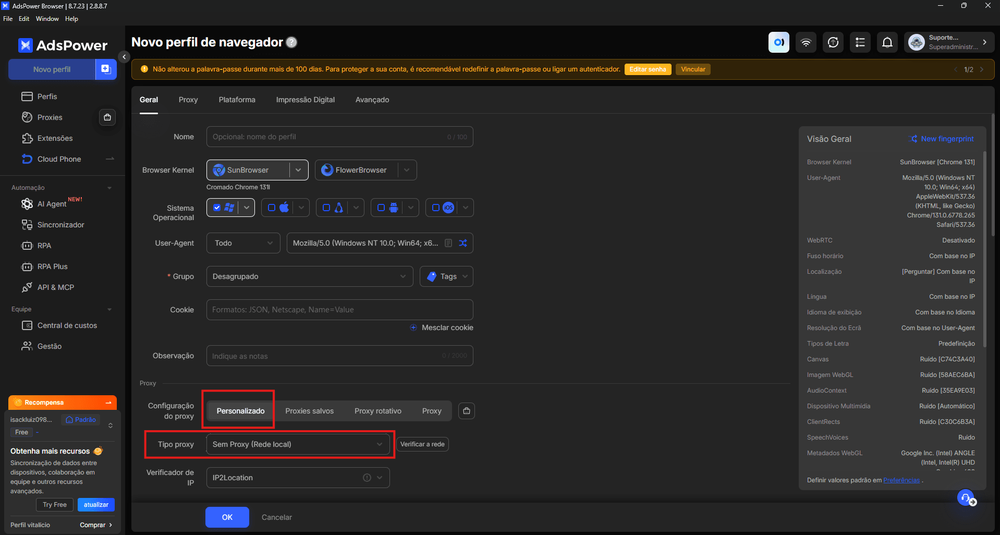Click the User-Agent list icon in field

448,243
